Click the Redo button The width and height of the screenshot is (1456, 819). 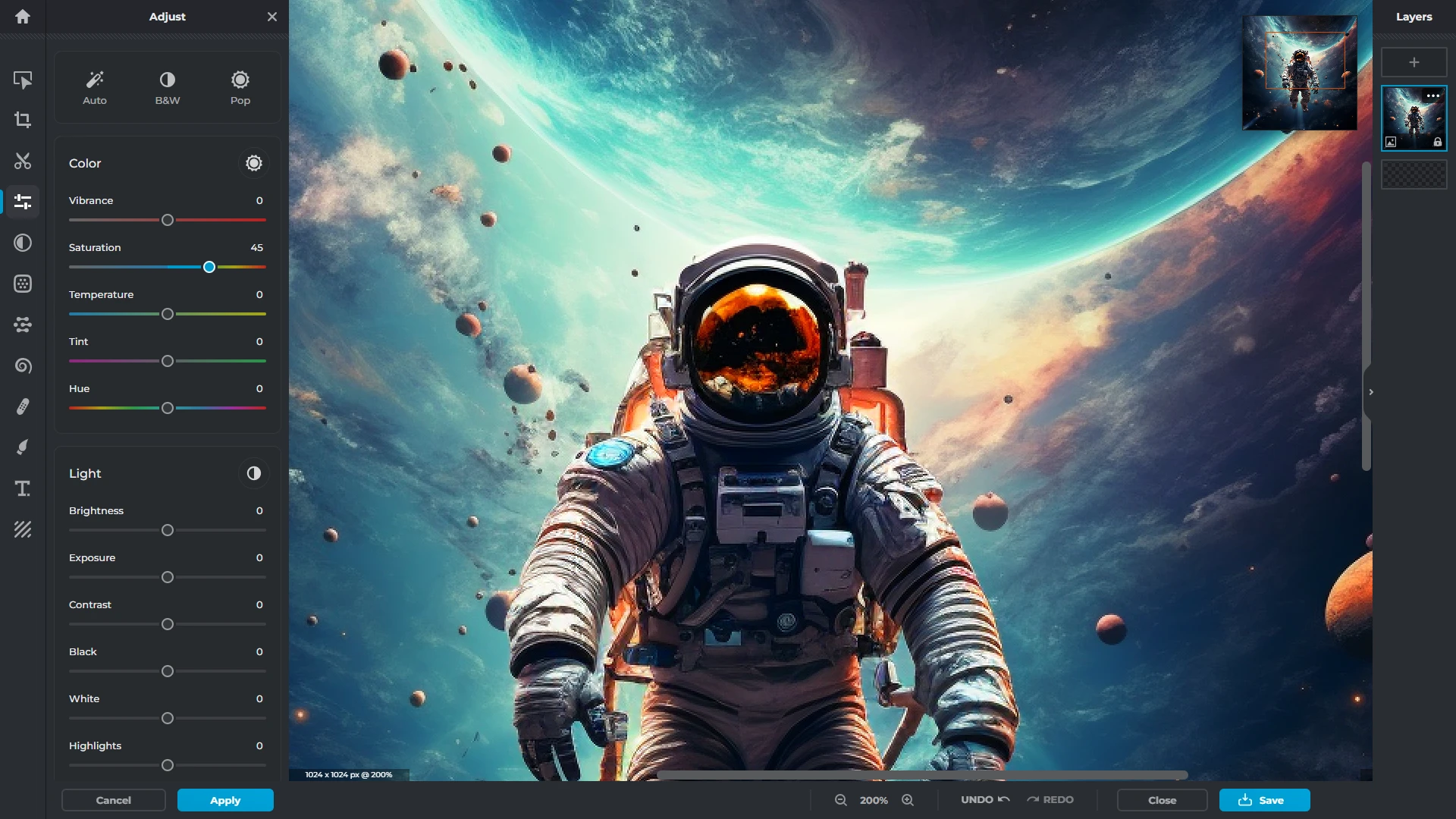pos(1050,800)
